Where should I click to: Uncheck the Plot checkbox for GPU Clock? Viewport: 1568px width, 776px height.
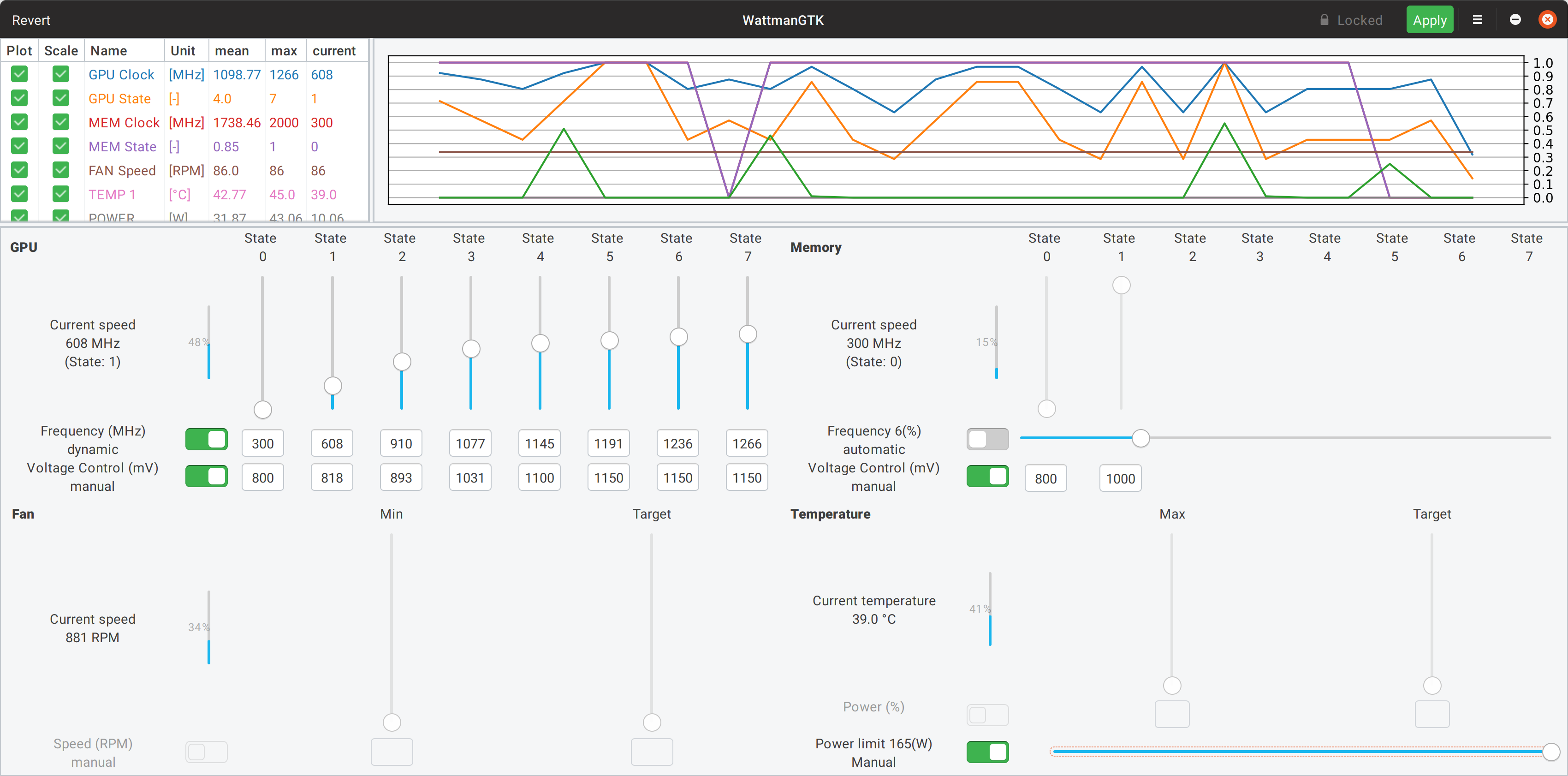(x=19, y=74)
